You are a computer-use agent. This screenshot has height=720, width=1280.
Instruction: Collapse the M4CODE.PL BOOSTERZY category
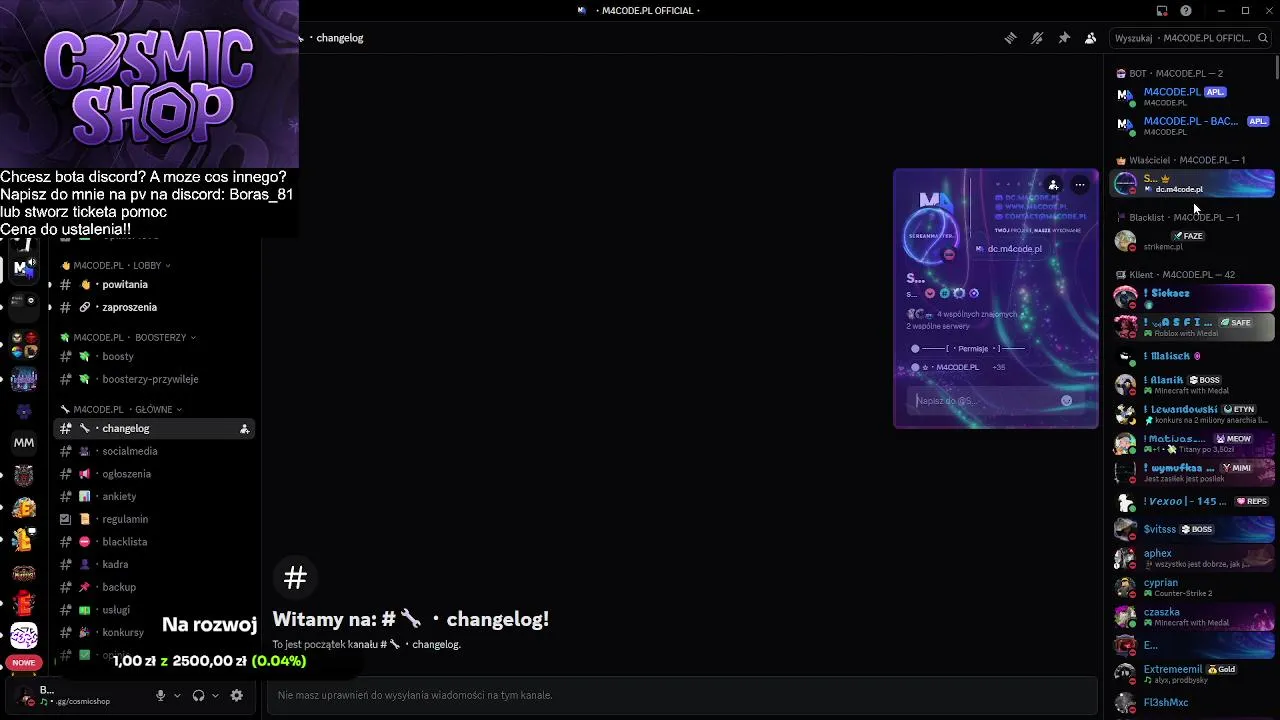click(128, 338)
